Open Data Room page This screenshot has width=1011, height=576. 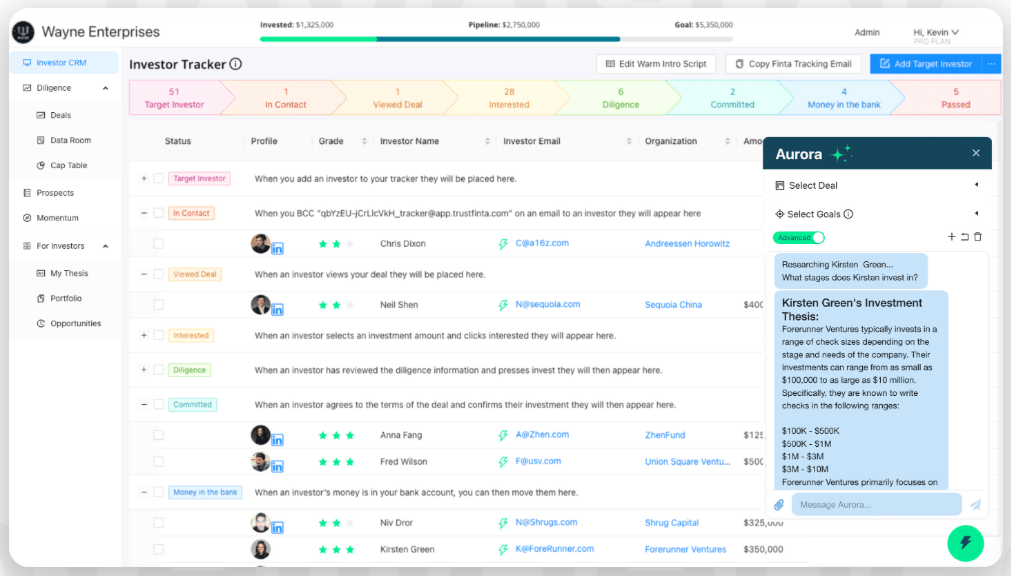(70, 140)
